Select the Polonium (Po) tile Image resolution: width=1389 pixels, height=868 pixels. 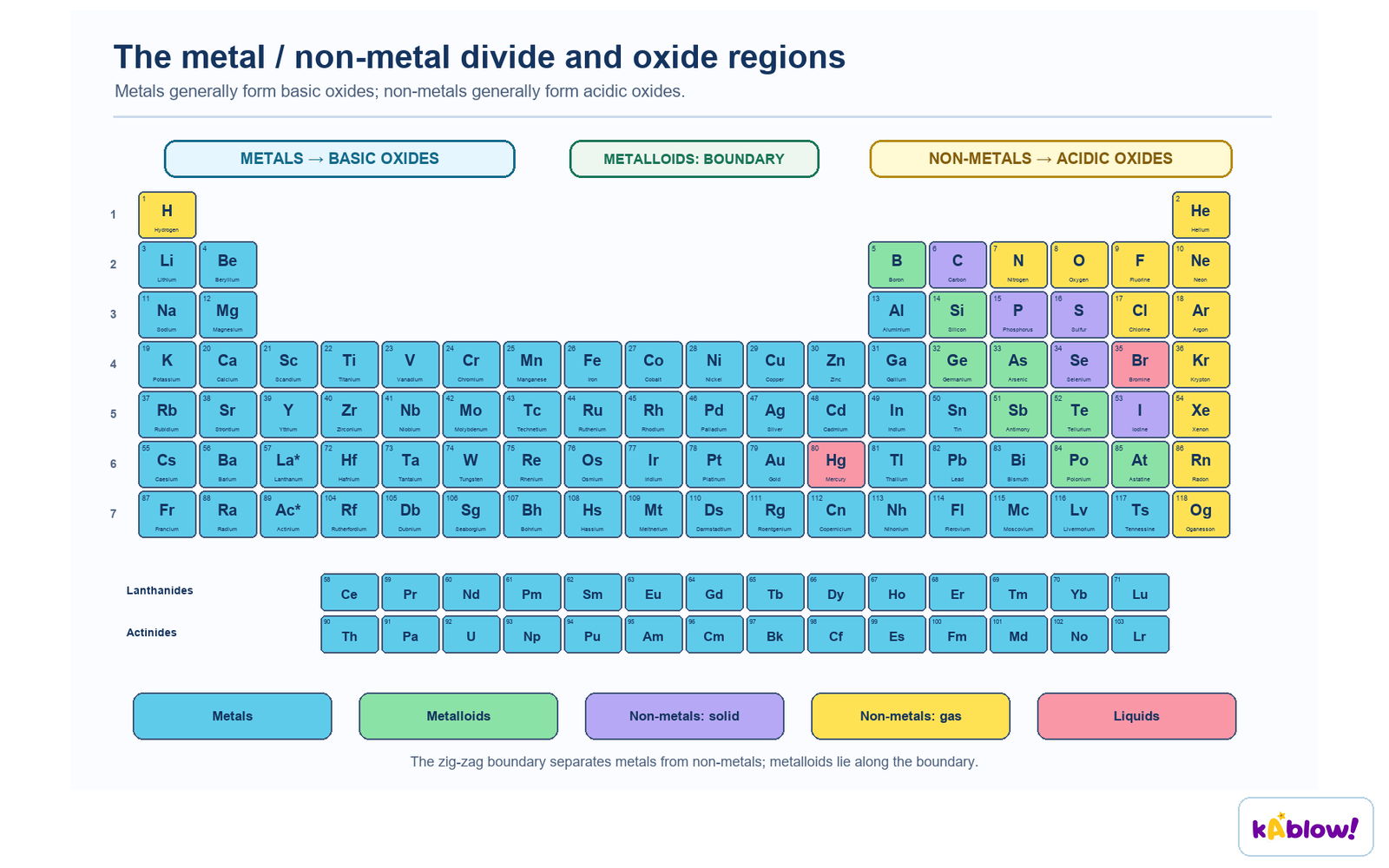[x=1079, y=464]
